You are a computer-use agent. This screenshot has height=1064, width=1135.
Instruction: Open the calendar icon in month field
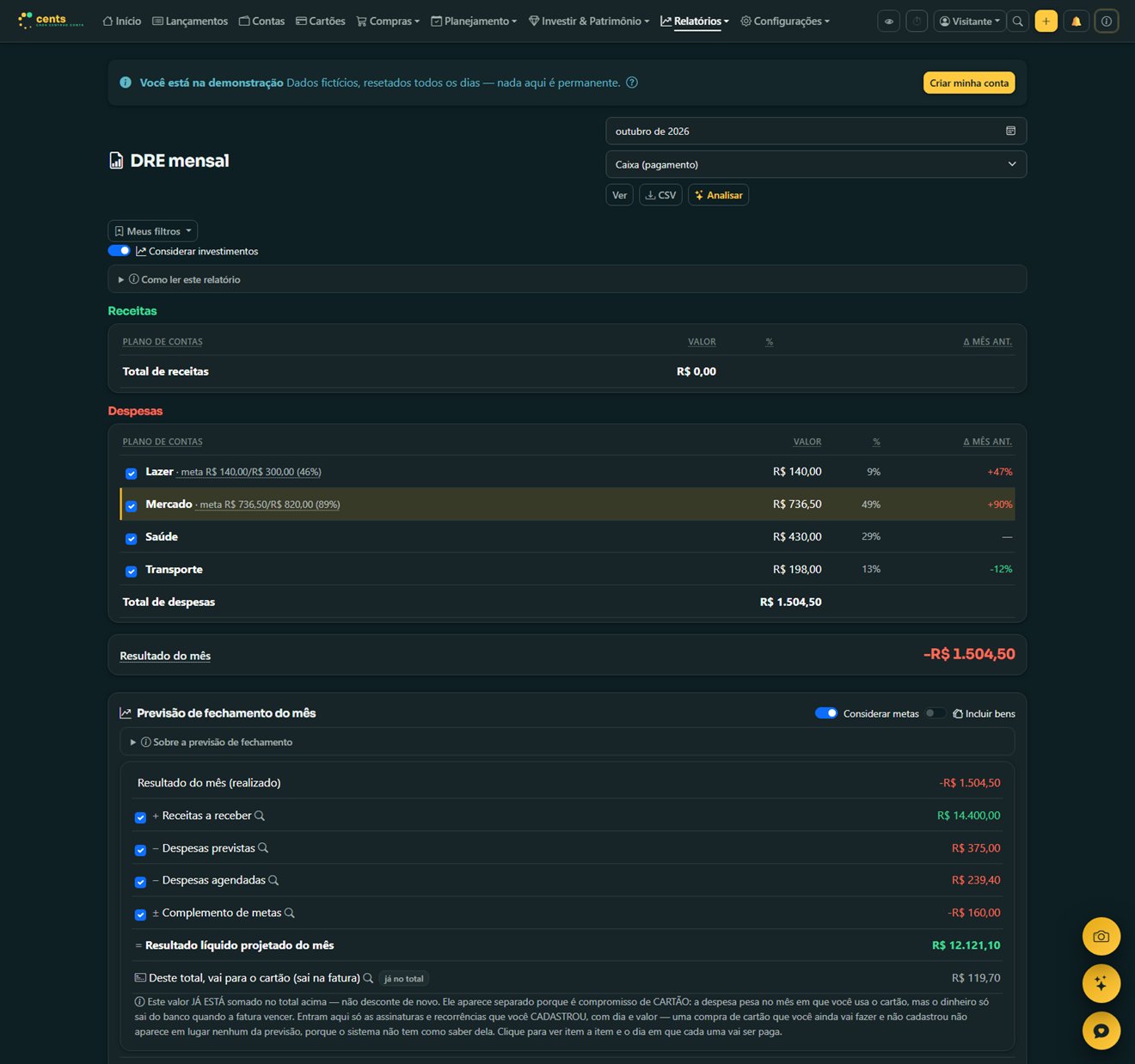tap(1010, 131)
